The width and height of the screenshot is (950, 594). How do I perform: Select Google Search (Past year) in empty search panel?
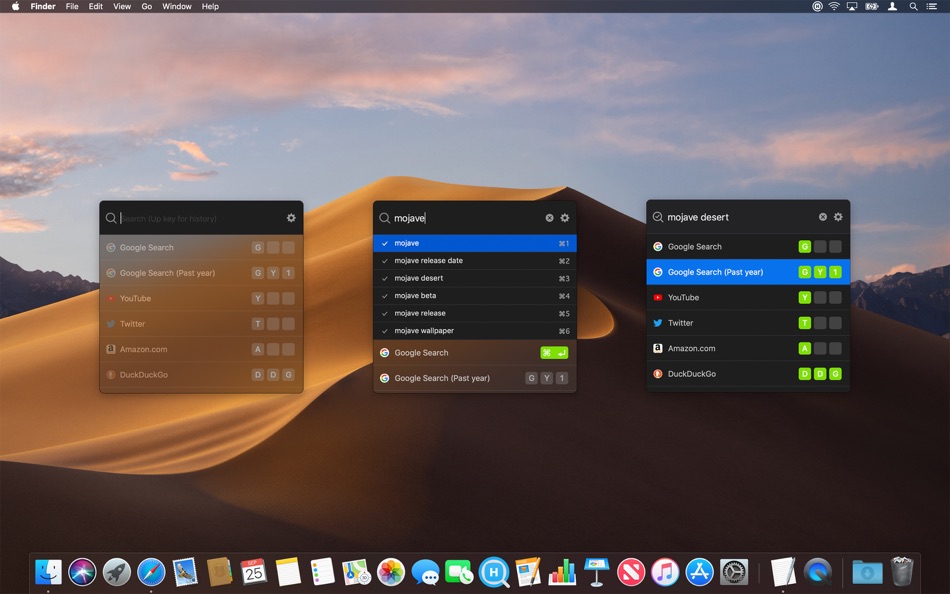(x=201, y=273)
